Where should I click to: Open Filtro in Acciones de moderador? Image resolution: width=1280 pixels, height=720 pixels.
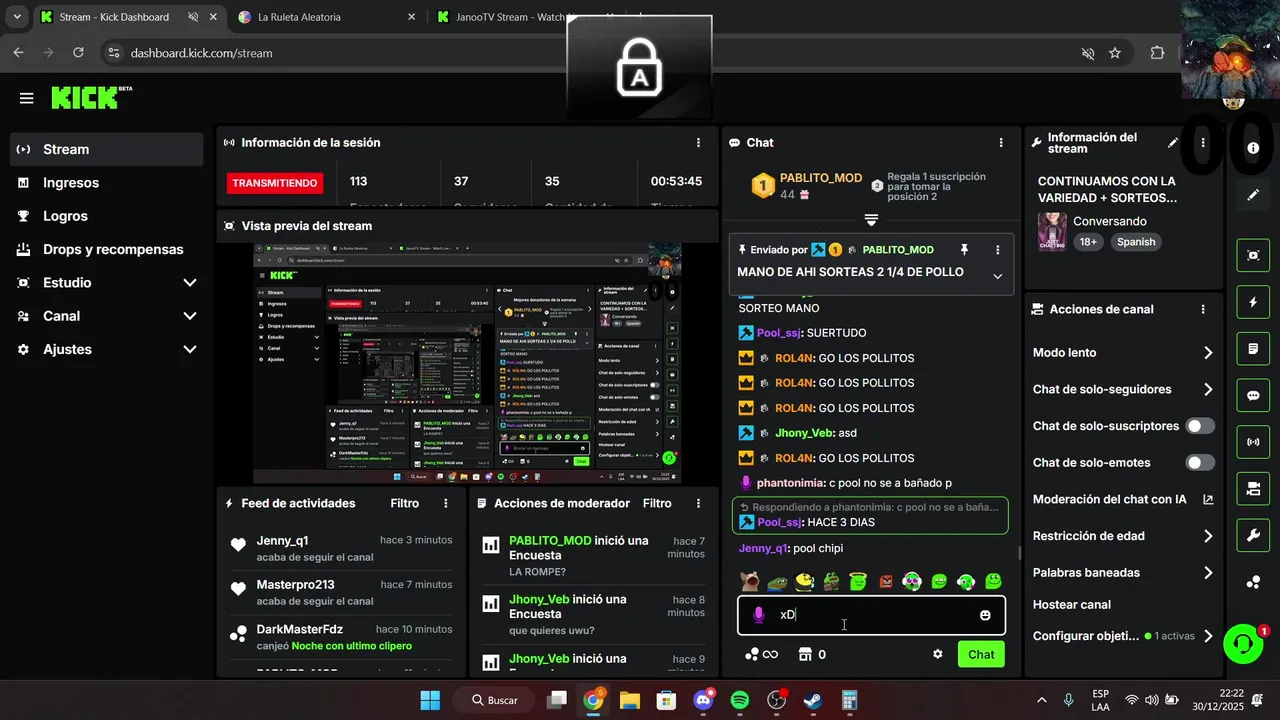tap(657, 504)
